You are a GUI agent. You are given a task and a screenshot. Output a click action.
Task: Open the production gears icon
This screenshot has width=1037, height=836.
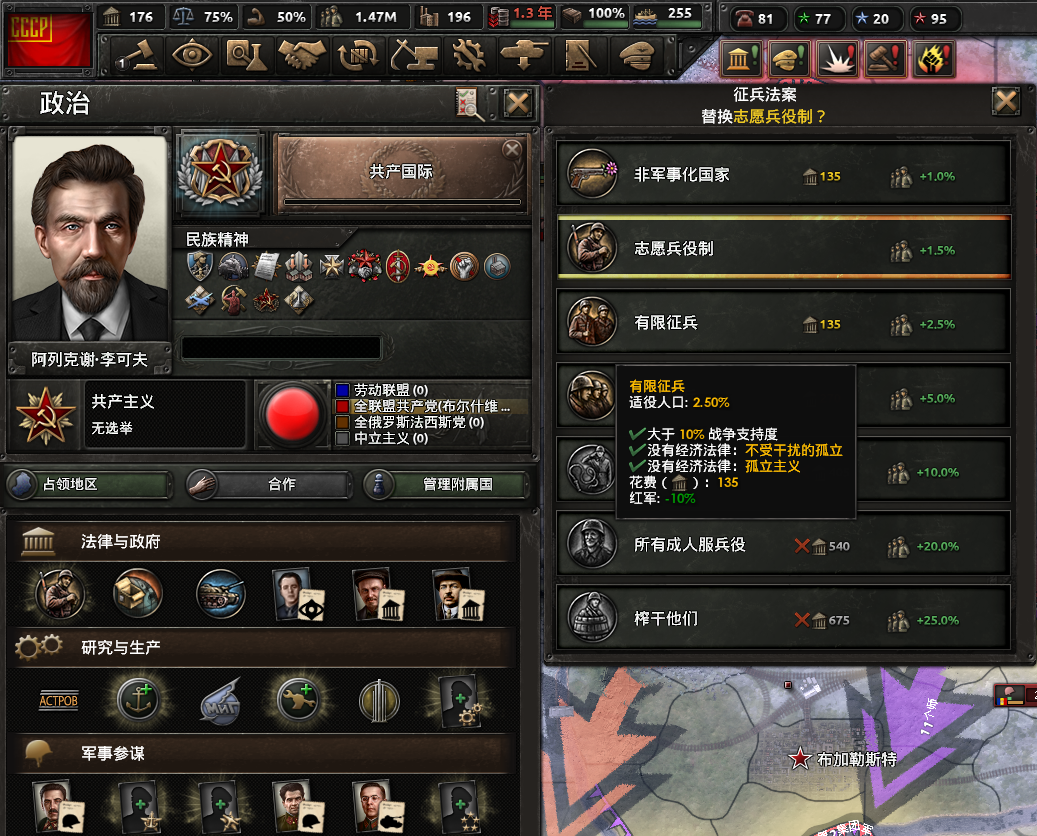coord(469,55)
